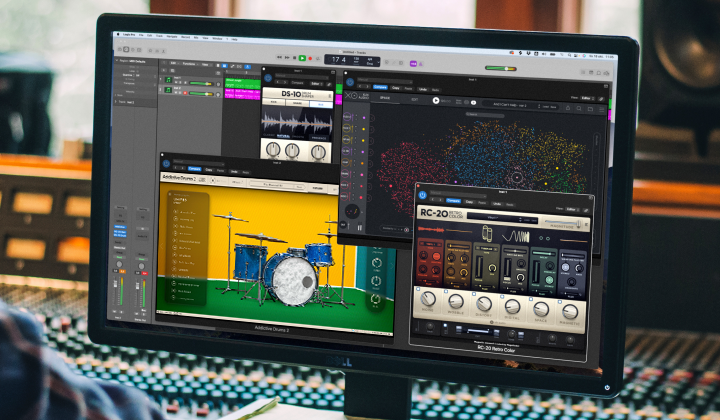Switch to the EDIT tab in XO

pos(415,99)
